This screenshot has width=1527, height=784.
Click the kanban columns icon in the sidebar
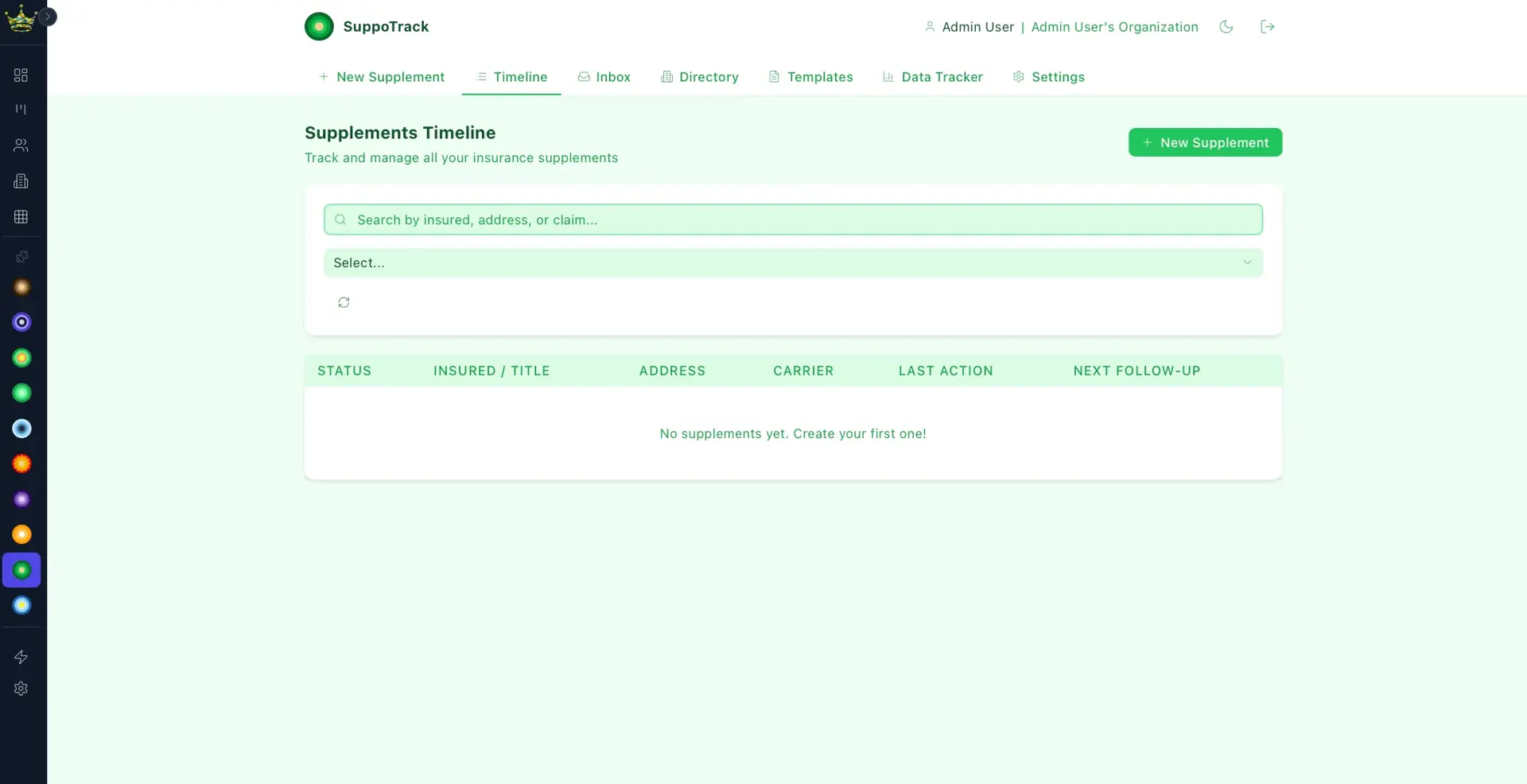coord(21,110)
